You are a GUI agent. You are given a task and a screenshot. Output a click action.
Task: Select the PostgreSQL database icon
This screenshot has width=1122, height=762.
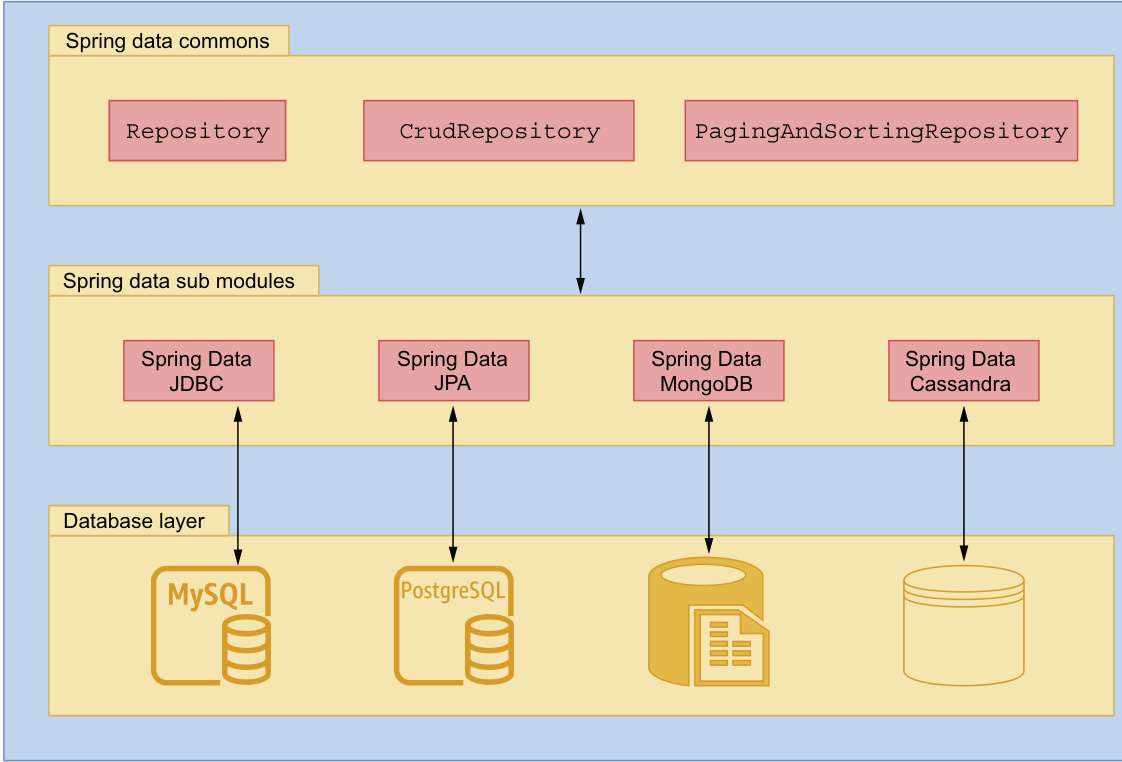tap(454, 625)
